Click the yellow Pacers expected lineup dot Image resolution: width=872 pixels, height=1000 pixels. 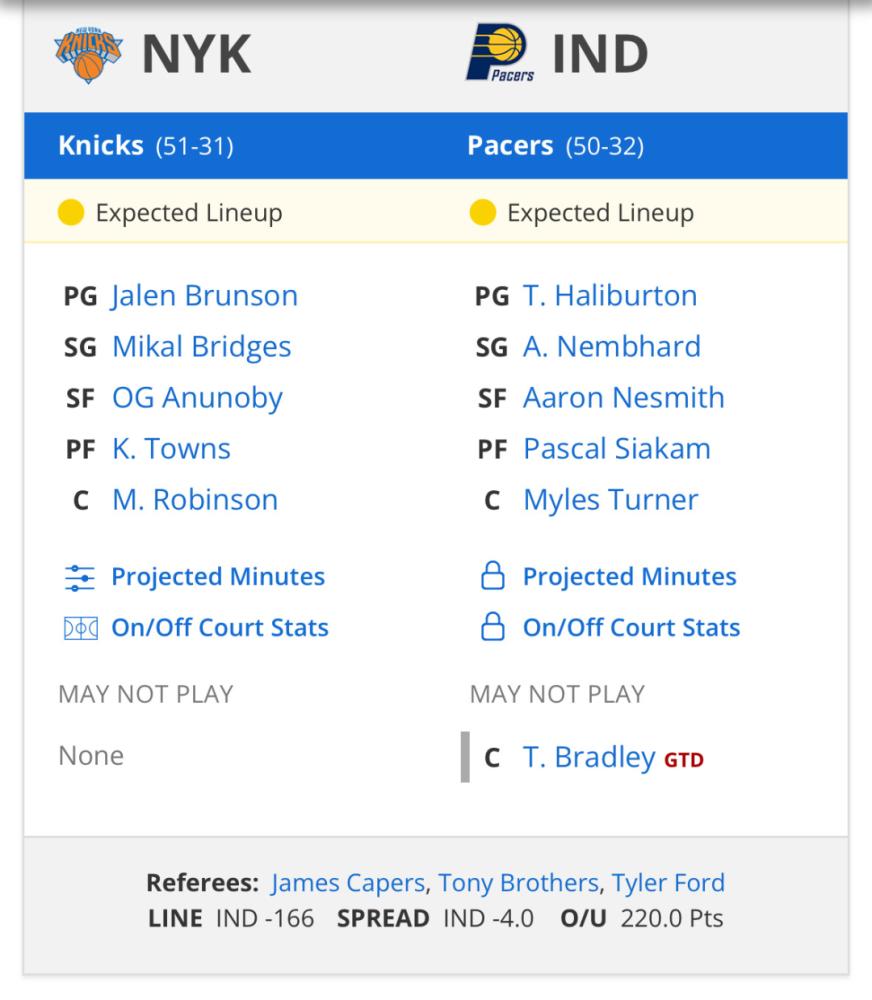pyautogui.click(x=482, y=212)
